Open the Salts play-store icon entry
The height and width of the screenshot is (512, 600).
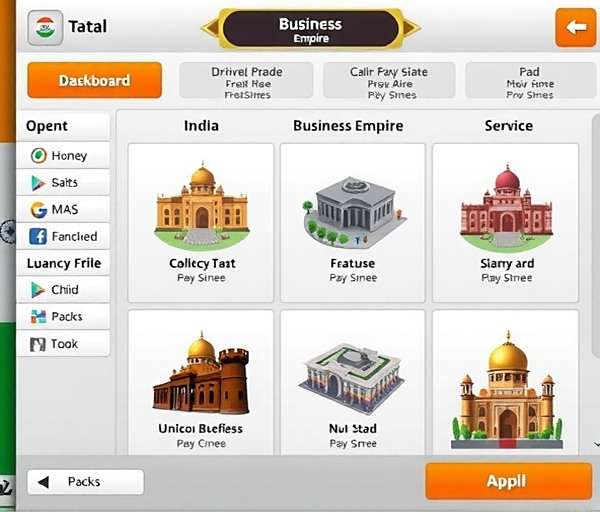pyautogui.click(x=38, y=183)
